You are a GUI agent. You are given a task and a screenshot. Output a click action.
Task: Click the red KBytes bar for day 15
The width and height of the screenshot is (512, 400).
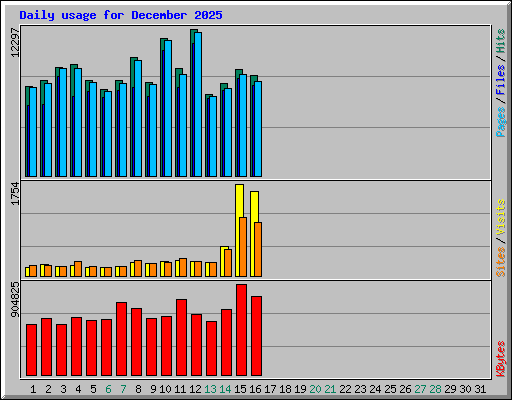point(241,330)
